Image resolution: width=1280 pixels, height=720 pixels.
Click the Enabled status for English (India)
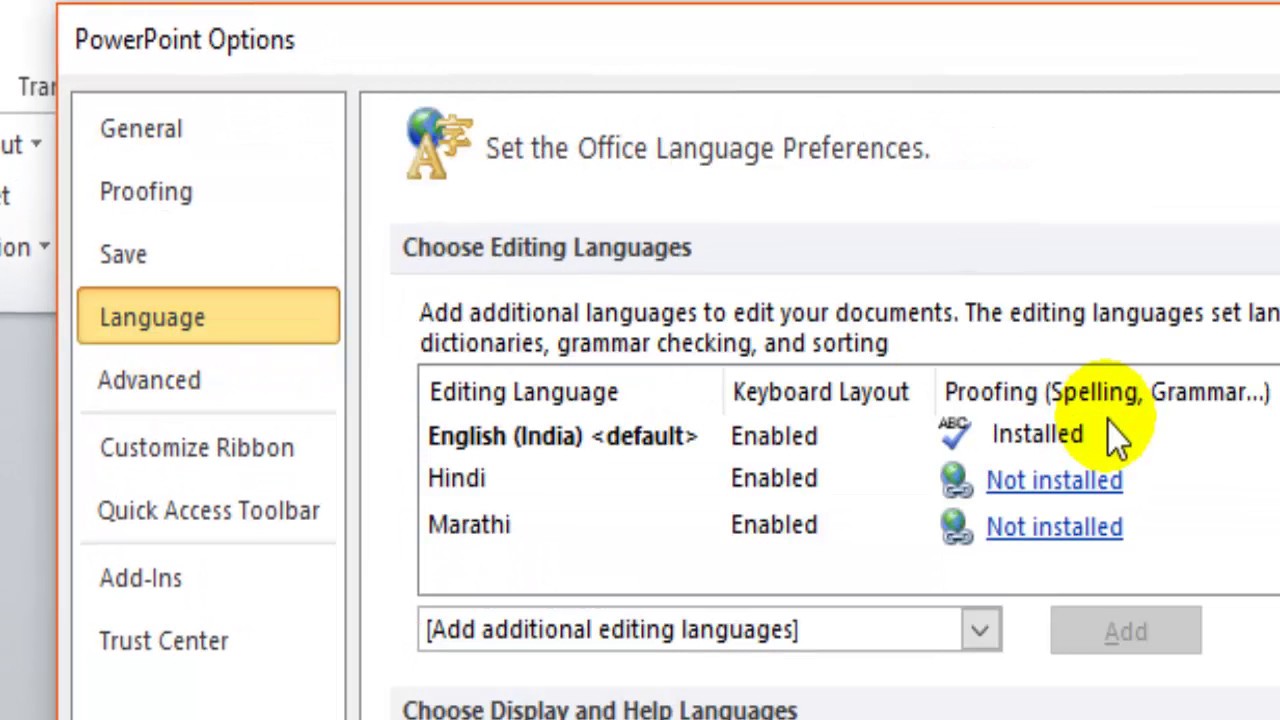(x=774, y=436)
